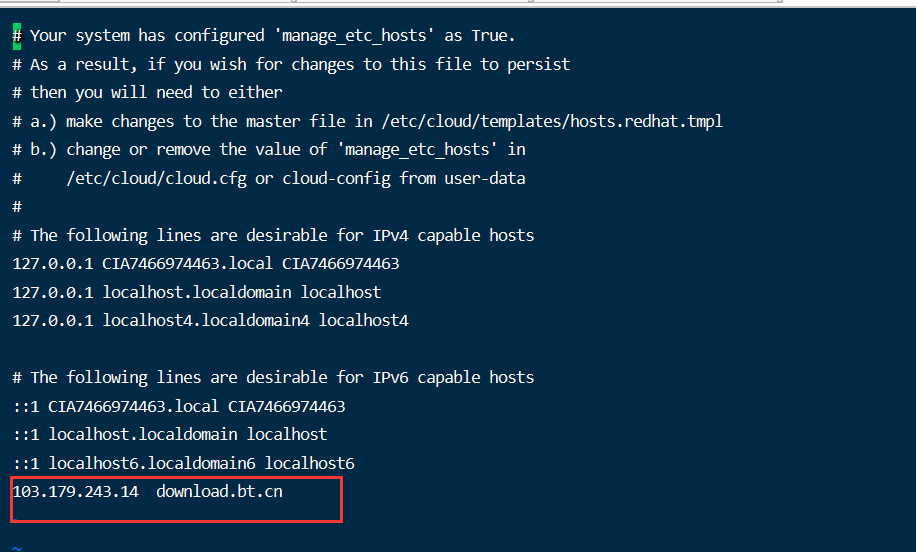The height and width of the screenshot is (552, 916).
Task: Click the IPv6 capable hosts comment line
Action: (273, 378)
